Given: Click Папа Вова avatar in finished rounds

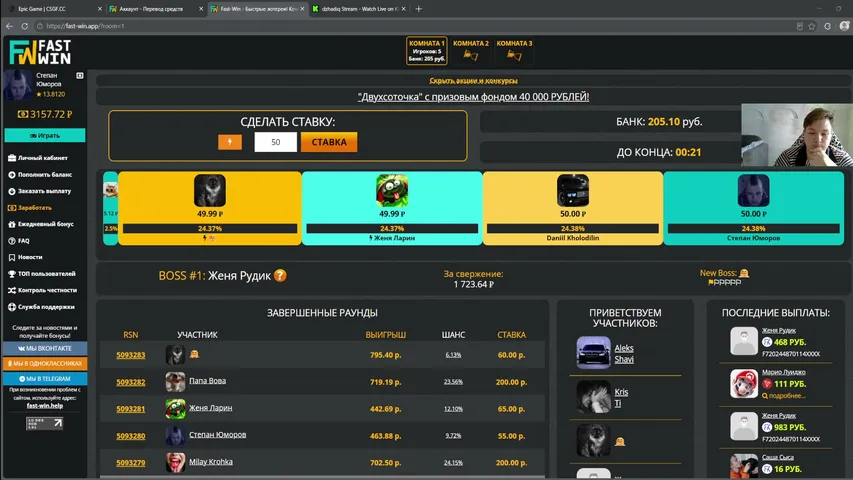Looking at the screenshot, I should (x=175, y=381).
